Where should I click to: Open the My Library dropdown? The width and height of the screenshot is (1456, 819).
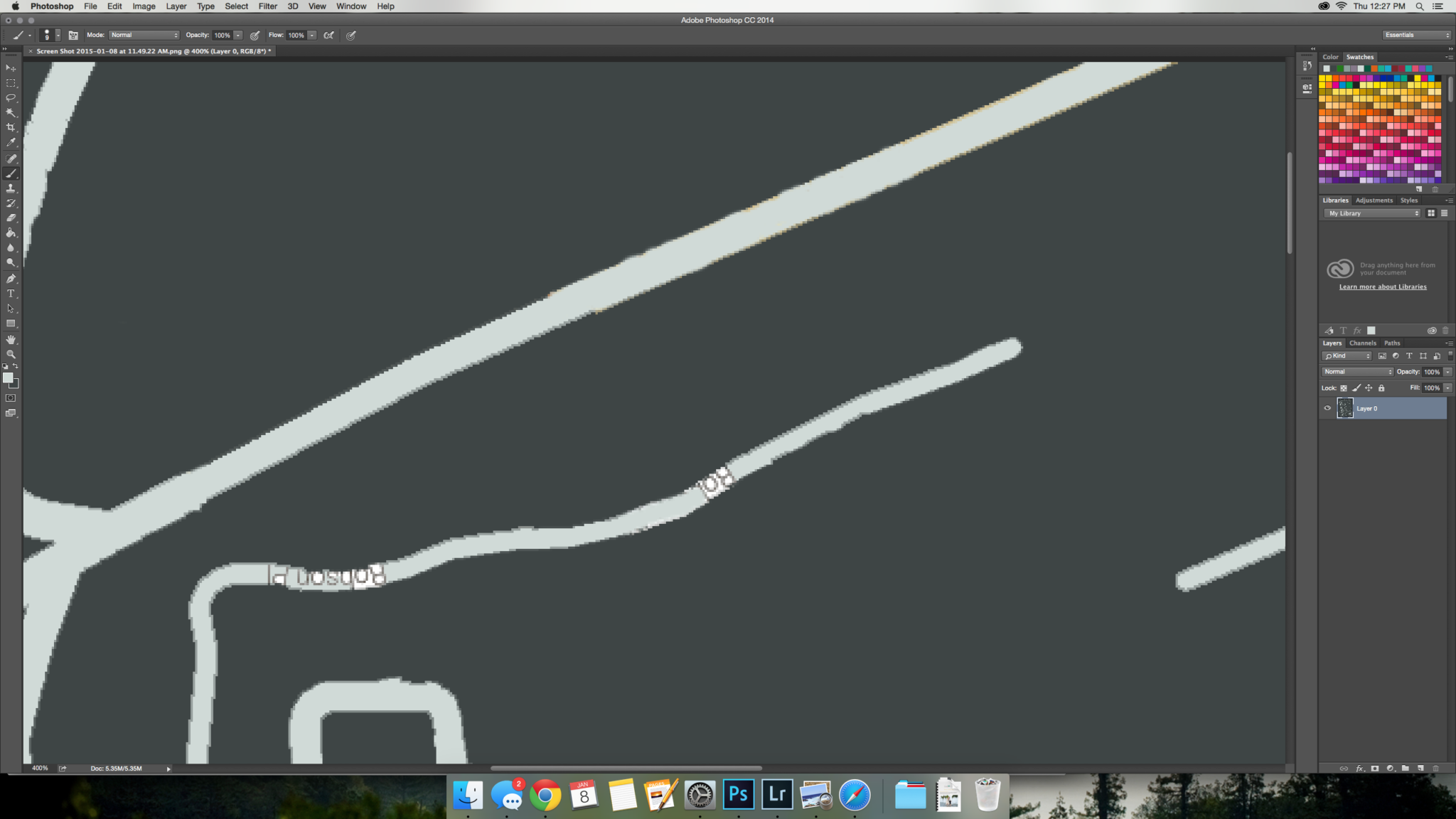click(1372, 213)
